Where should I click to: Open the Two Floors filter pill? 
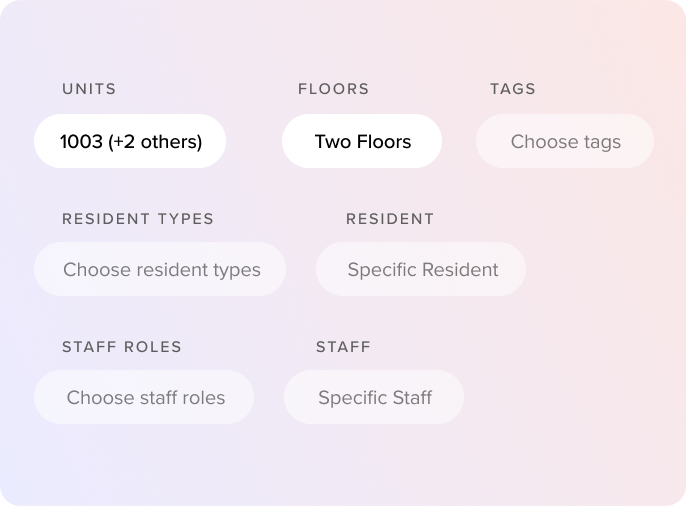tap(362, 141)
